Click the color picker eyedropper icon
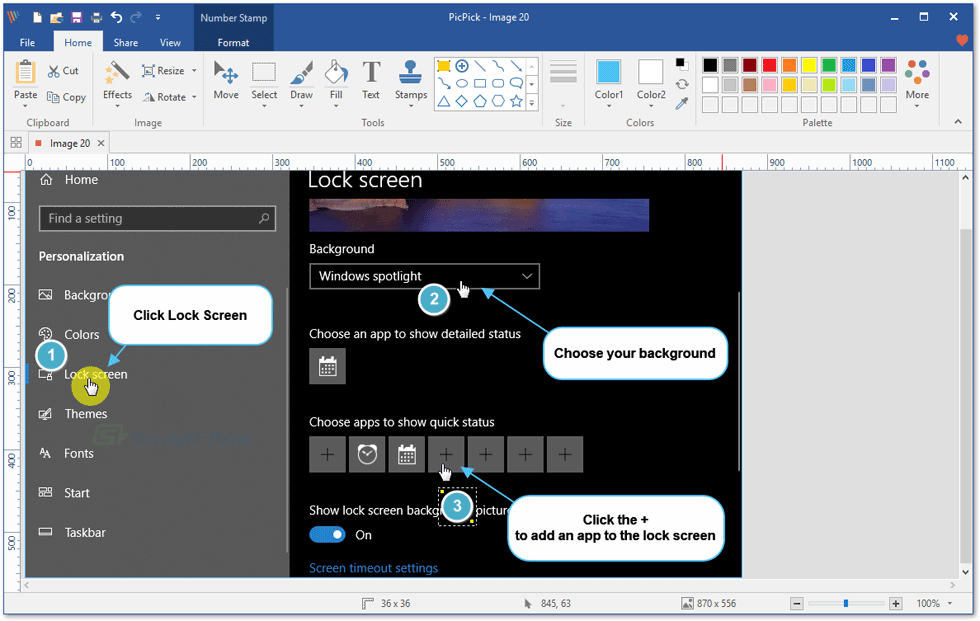980x621 pixels. coord(682,103)
